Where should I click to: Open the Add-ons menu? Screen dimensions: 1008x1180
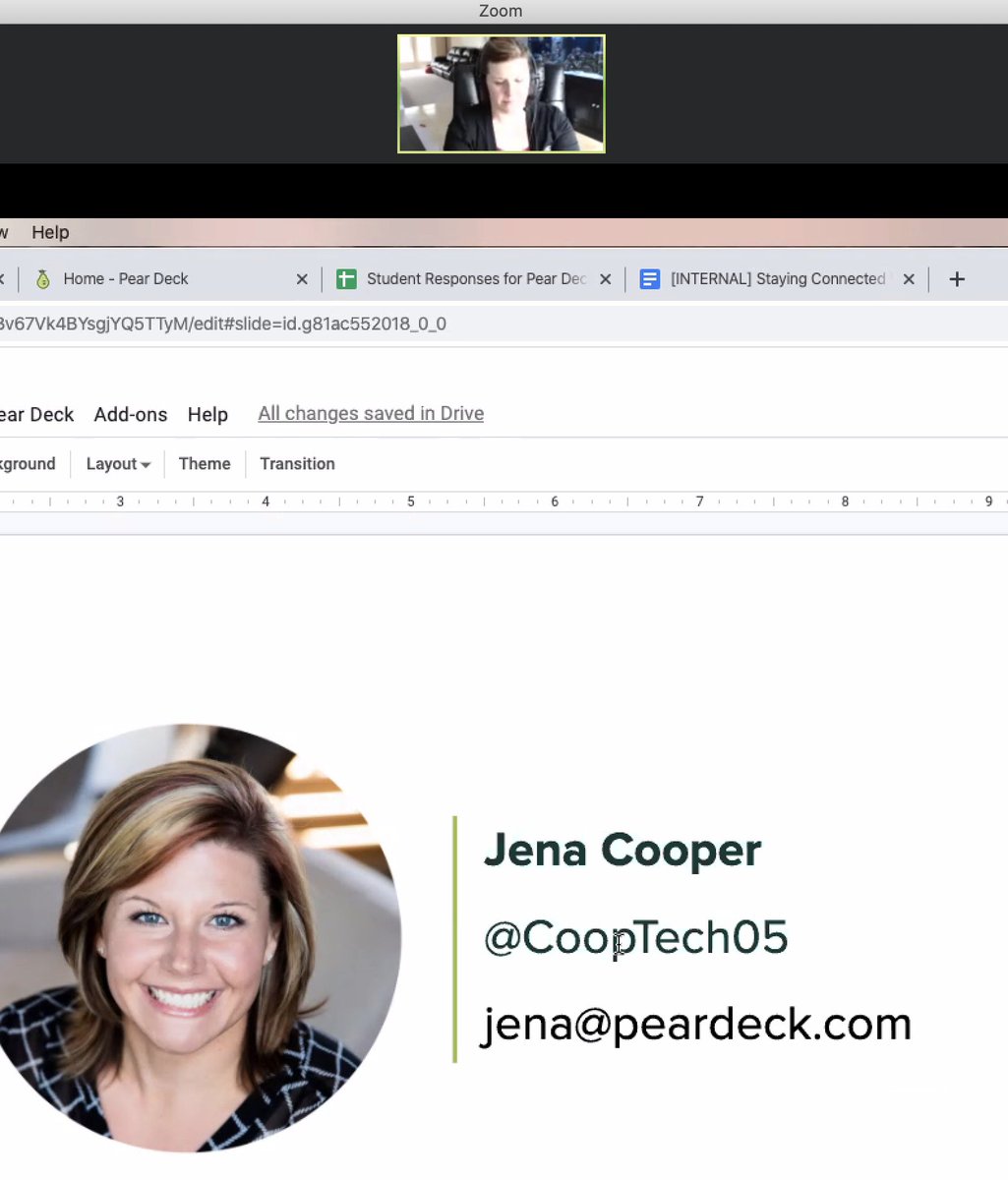click(x=131, y=414)
